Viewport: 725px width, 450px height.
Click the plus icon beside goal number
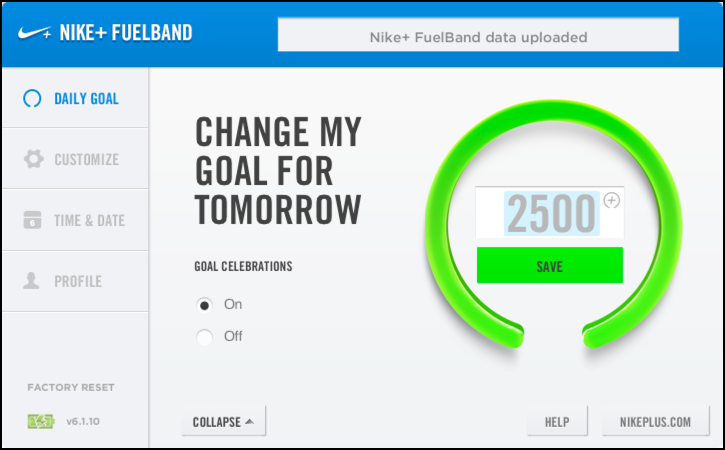point(612,200)
